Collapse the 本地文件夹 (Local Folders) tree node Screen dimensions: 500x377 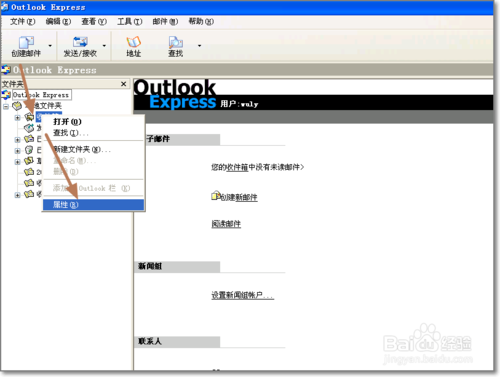(x=6, y=107)
